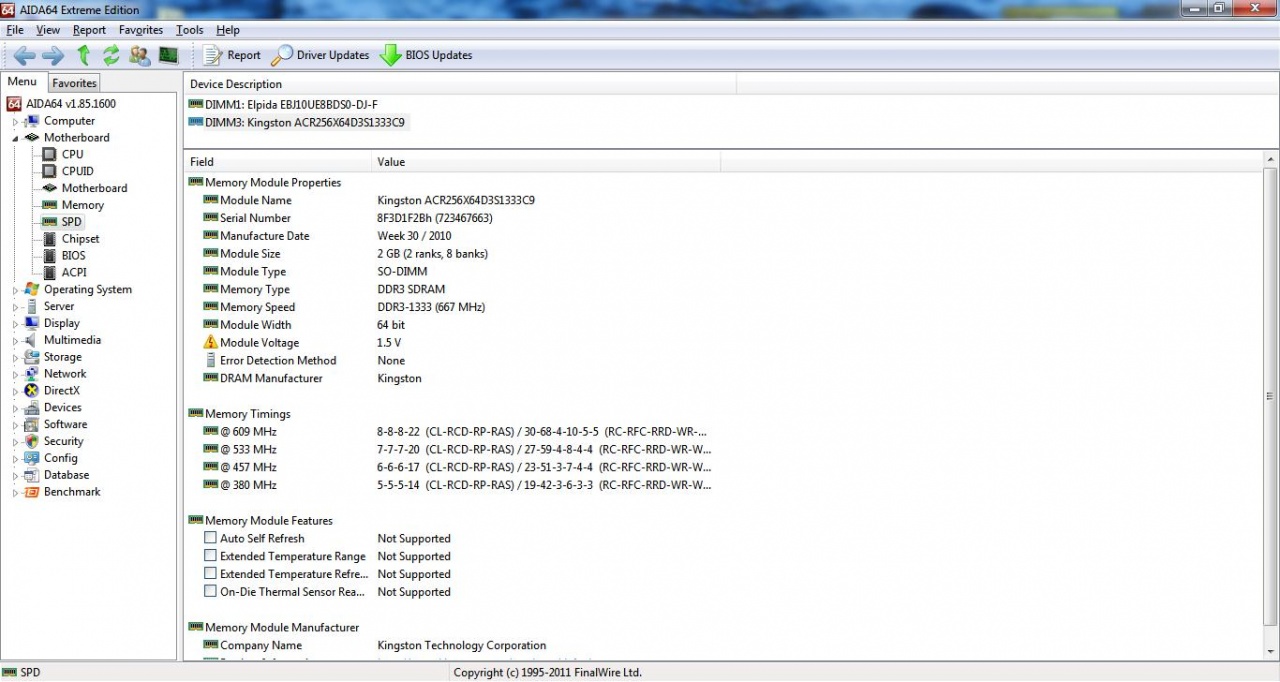The width and height of the screenshot is (1280, 682).
Task: Click the green monitor toolbar icon
Action: pyautogui.click(x=168, y=55)
